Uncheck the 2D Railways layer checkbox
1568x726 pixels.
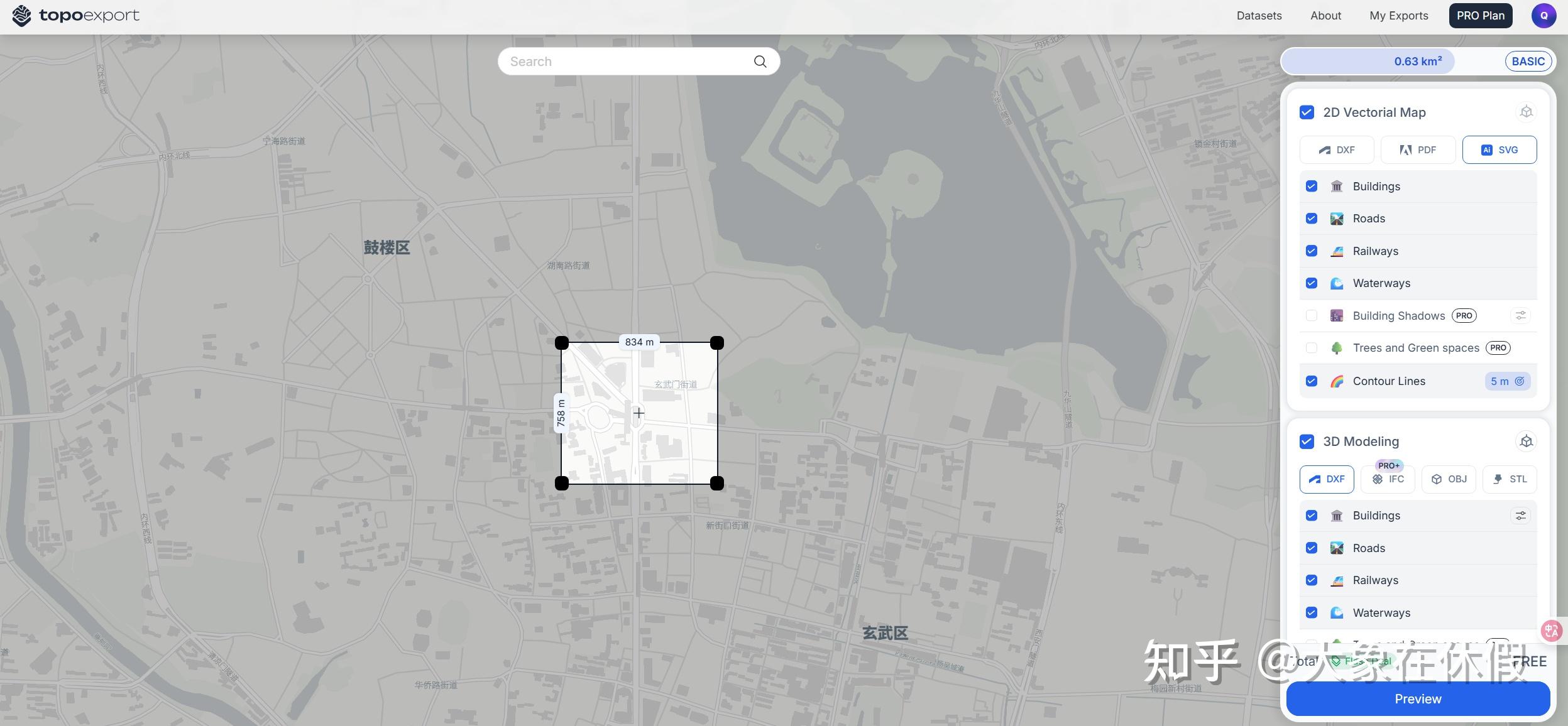(x=1312, y=251)
